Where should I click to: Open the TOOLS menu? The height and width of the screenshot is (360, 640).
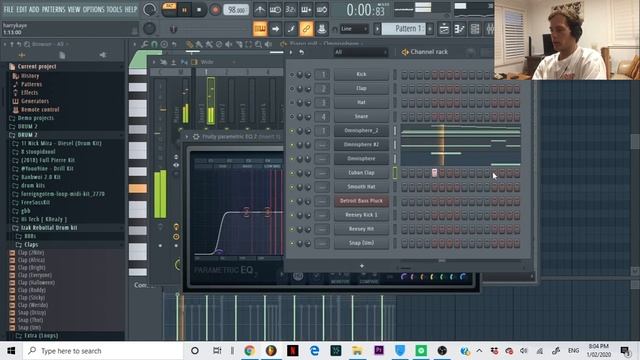pyautogui.click(x=114, y=9)
